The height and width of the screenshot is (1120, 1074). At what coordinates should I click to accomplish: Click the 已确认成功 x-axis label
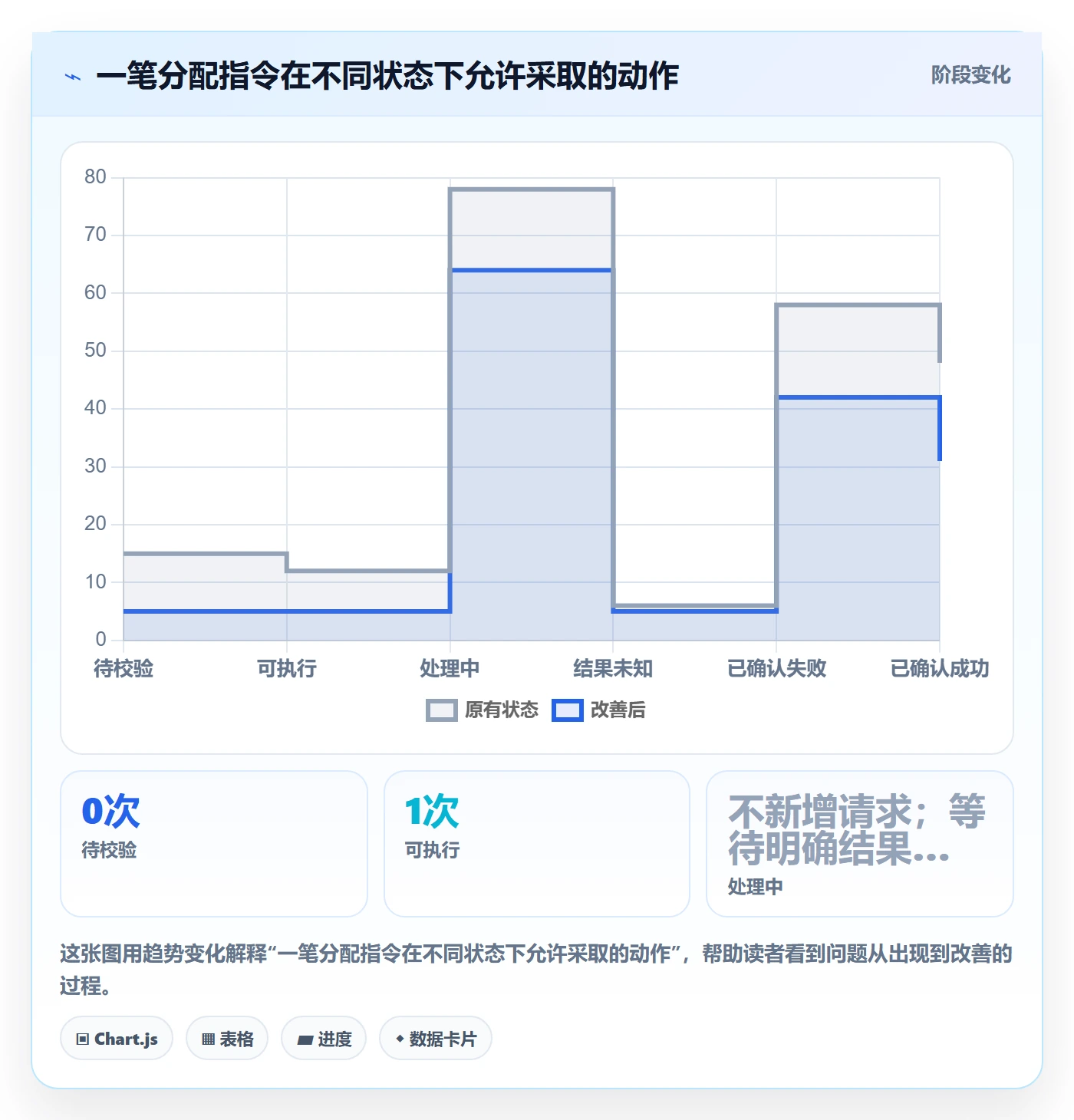pyautogui.click(x=940, y=668)
